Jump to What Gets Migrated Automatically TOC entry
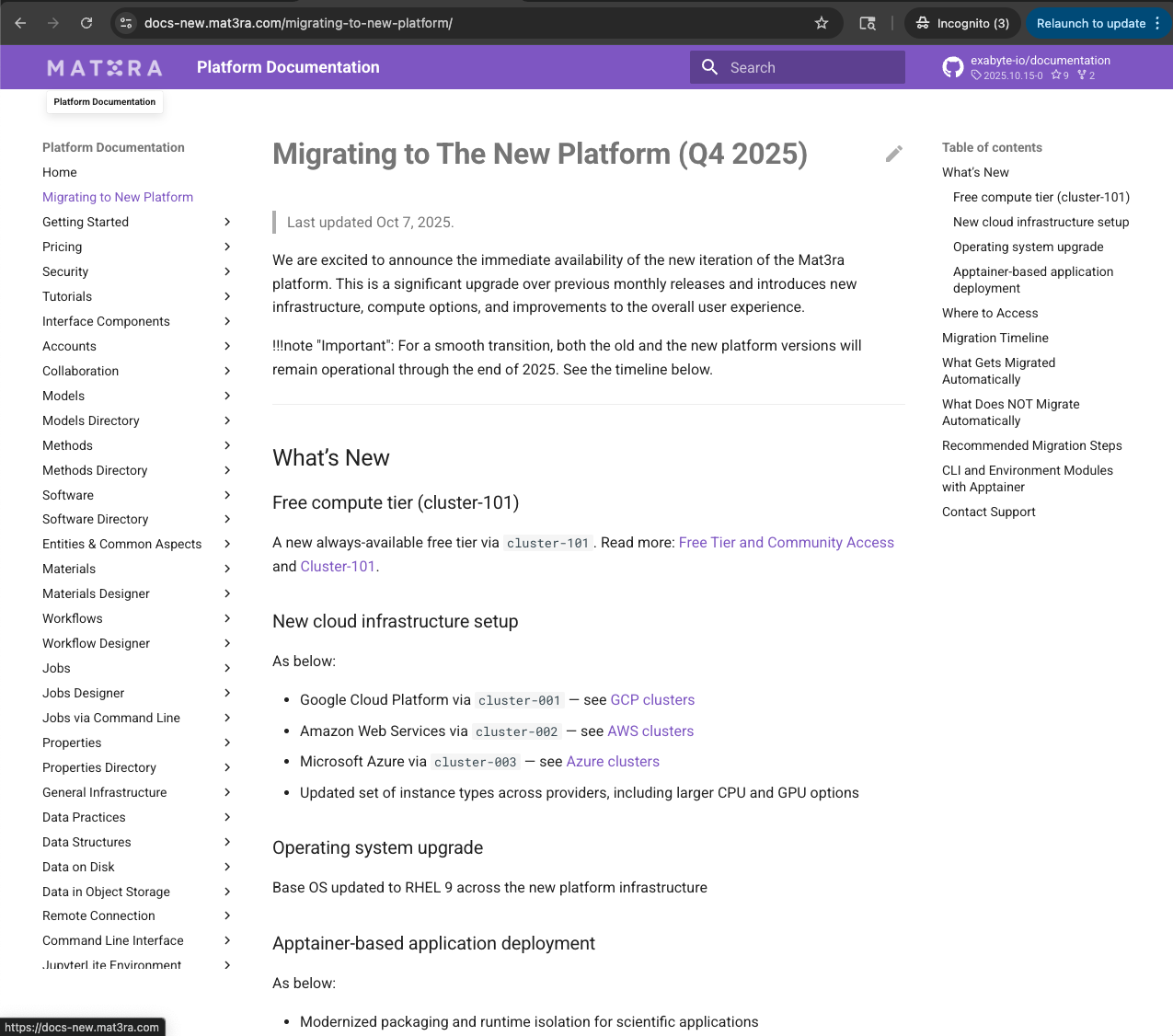The height and width of the screenshot is (1036, 1173). point(999,371)
